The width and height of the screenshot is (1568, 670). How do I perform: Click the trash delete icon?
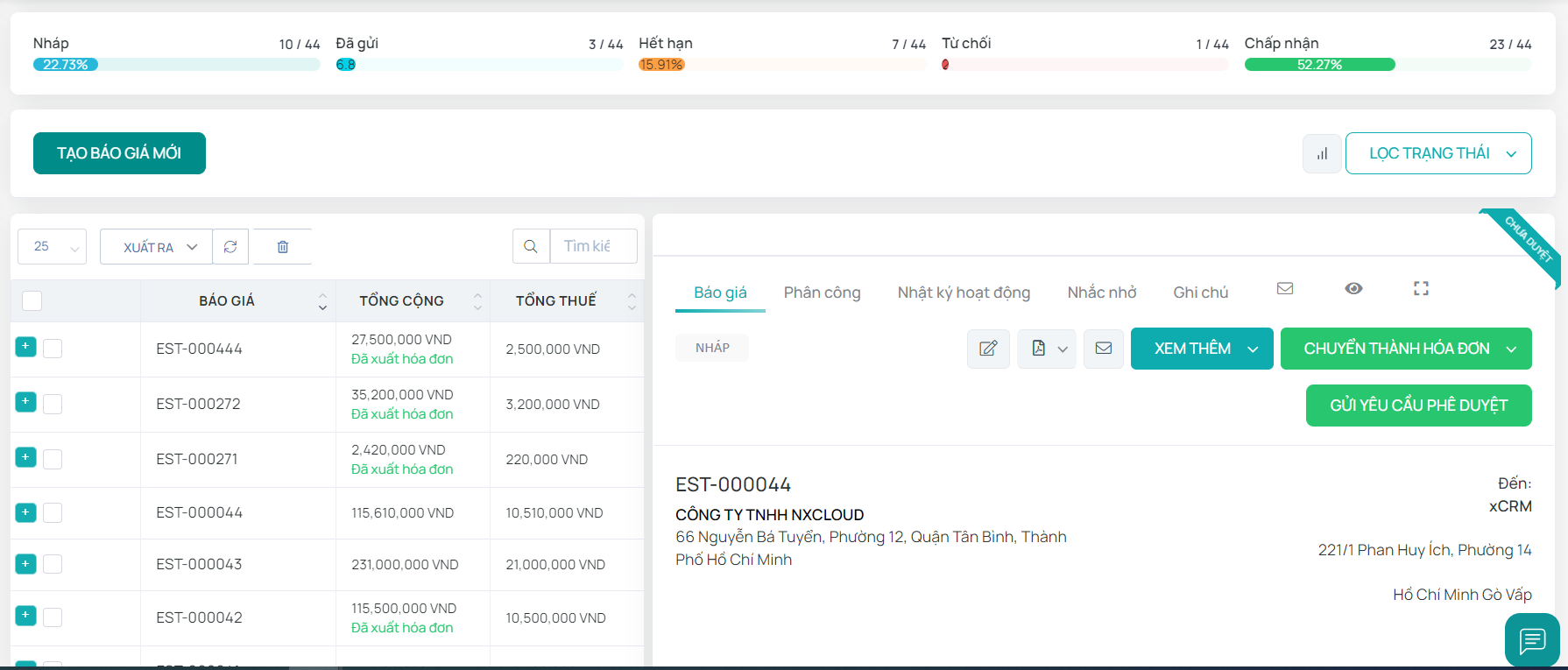283,247
